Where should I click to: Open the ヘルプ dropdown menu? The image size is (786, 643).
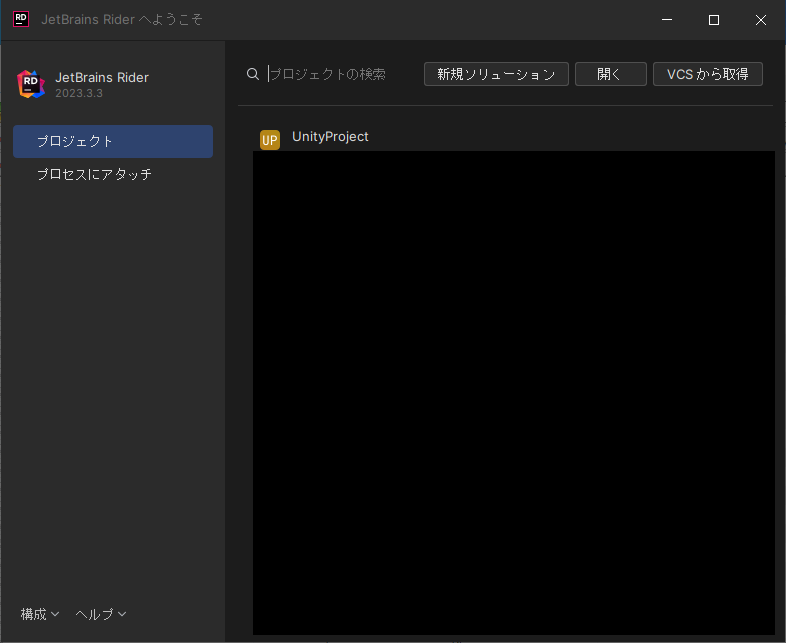101,614
